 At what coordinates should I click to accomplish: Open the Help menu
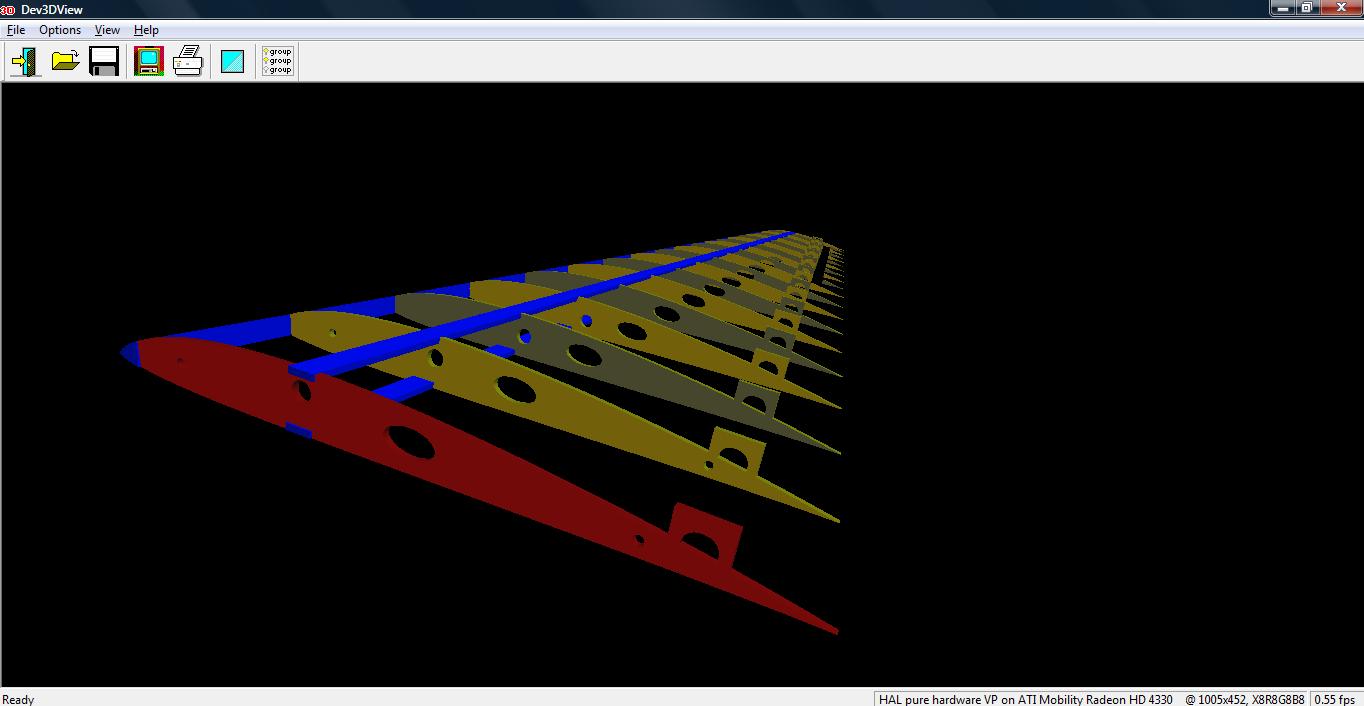pyautogui.click(x=146, y=30)
